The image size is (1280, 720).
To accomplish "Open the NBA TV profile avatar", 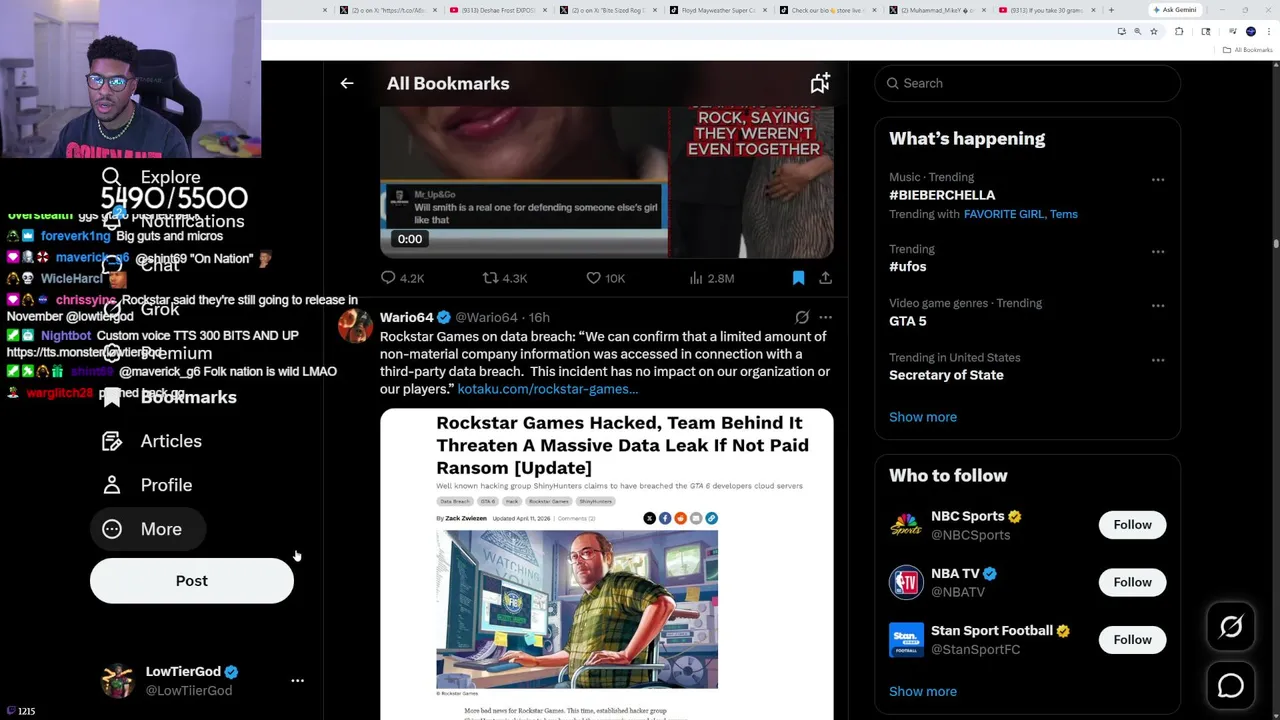I will pos(906,582).
